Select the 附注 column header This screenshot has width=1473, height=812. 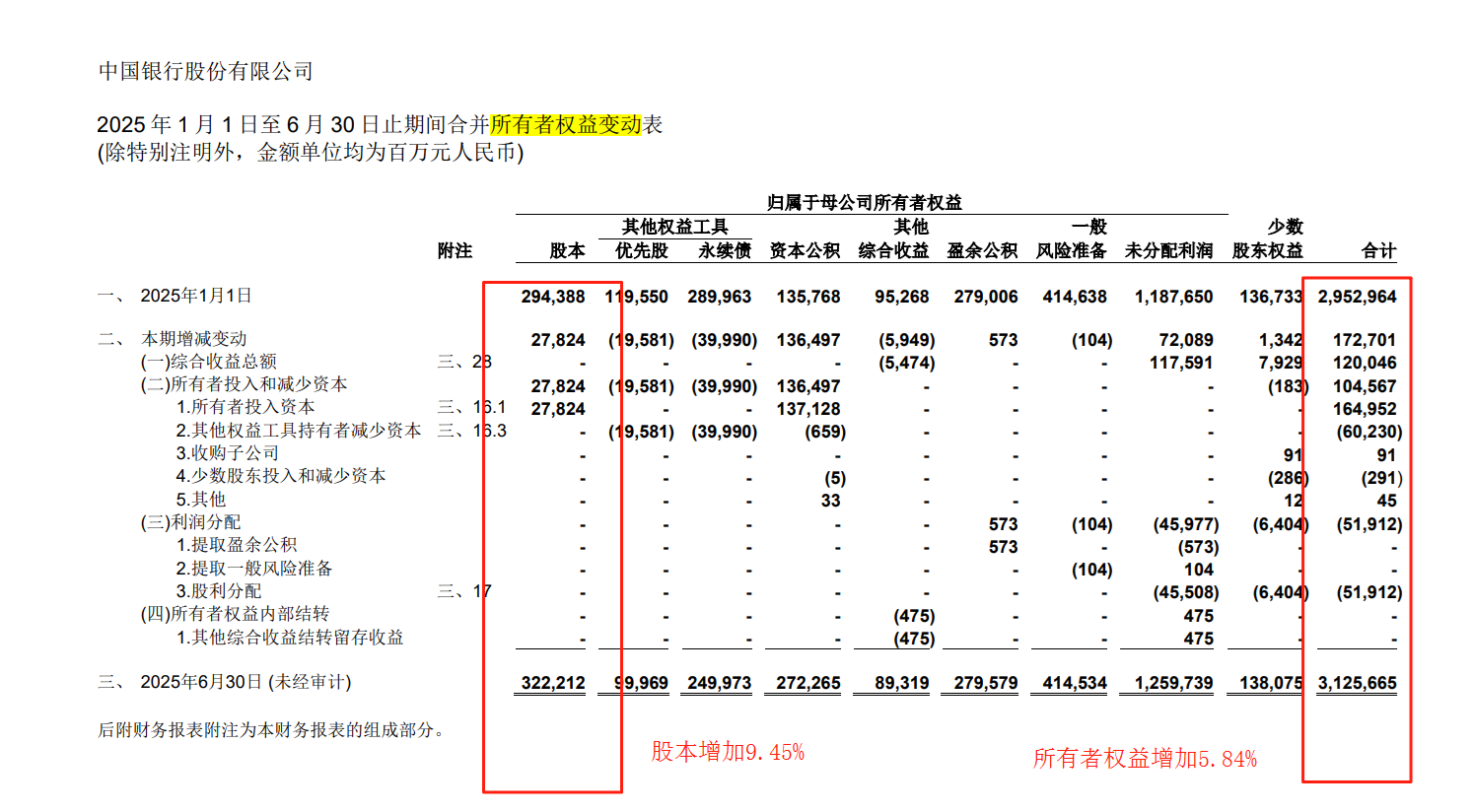(455, 251)
